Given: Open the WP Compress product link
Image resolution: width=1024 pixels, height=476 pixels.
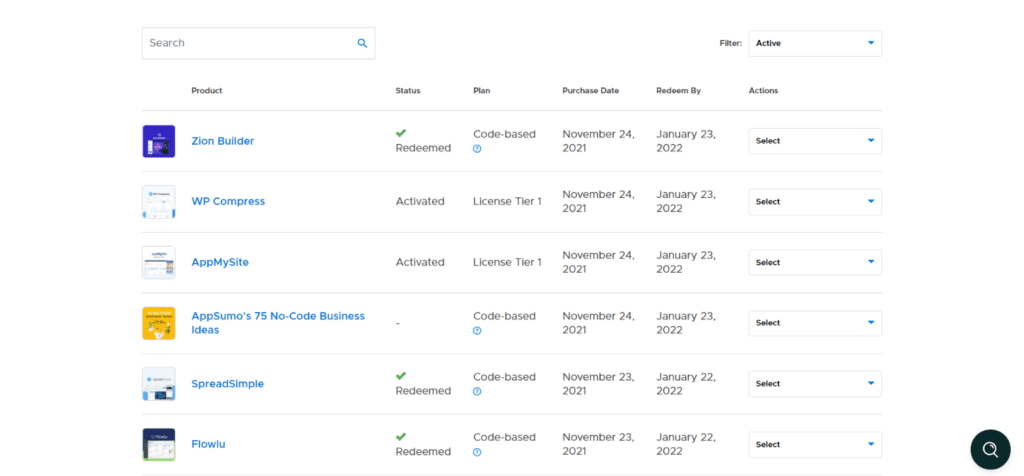Looking at the screenshot, I should point(228,202).
